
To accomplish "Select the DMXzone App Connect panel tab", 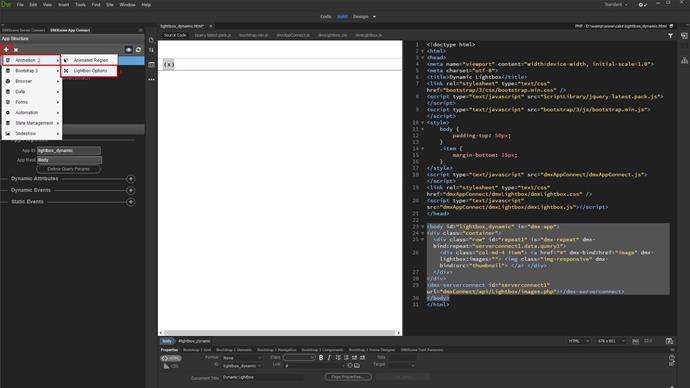I will pos(70,30).
